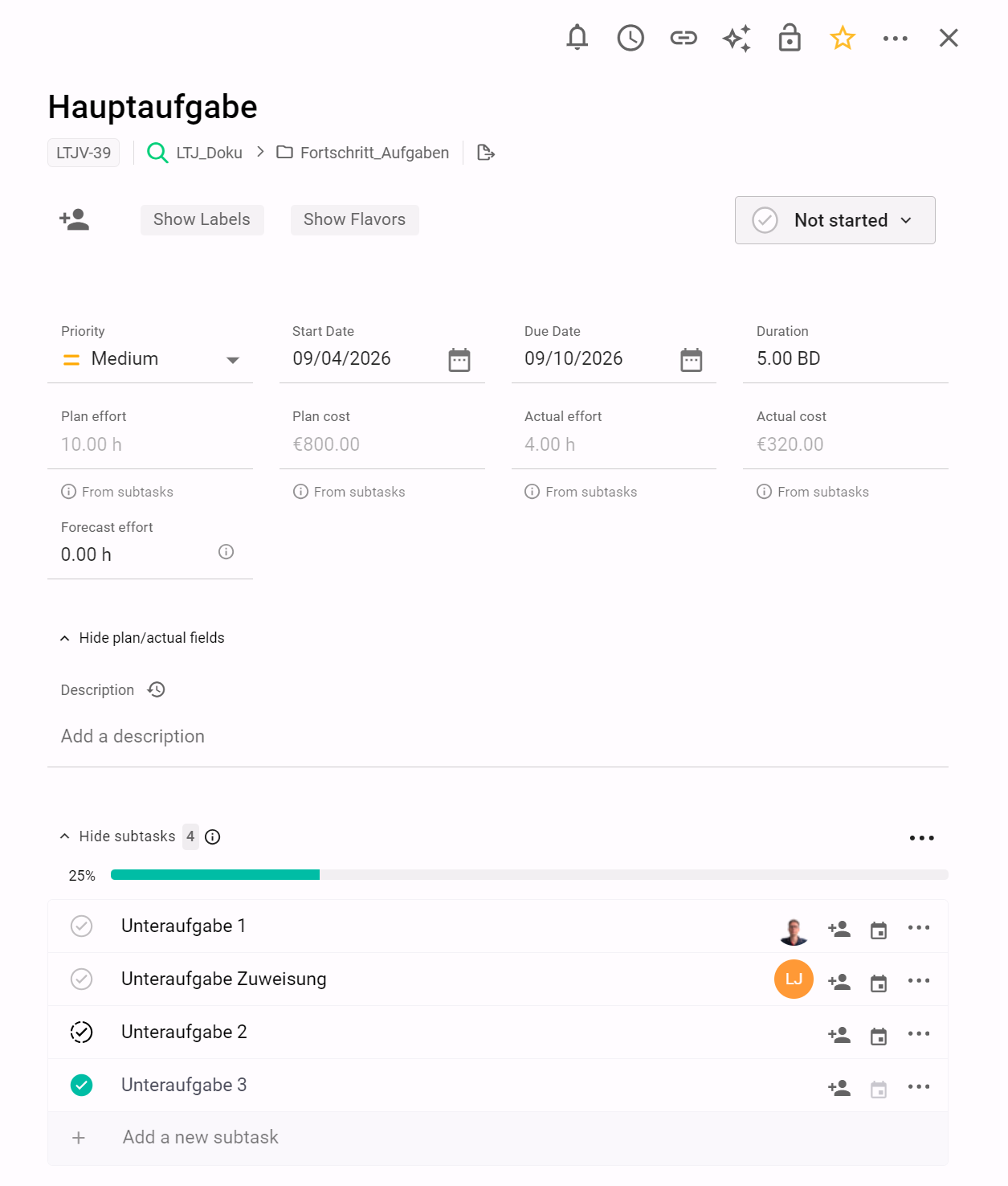Click the Actual effort info icon

(533, 492)
